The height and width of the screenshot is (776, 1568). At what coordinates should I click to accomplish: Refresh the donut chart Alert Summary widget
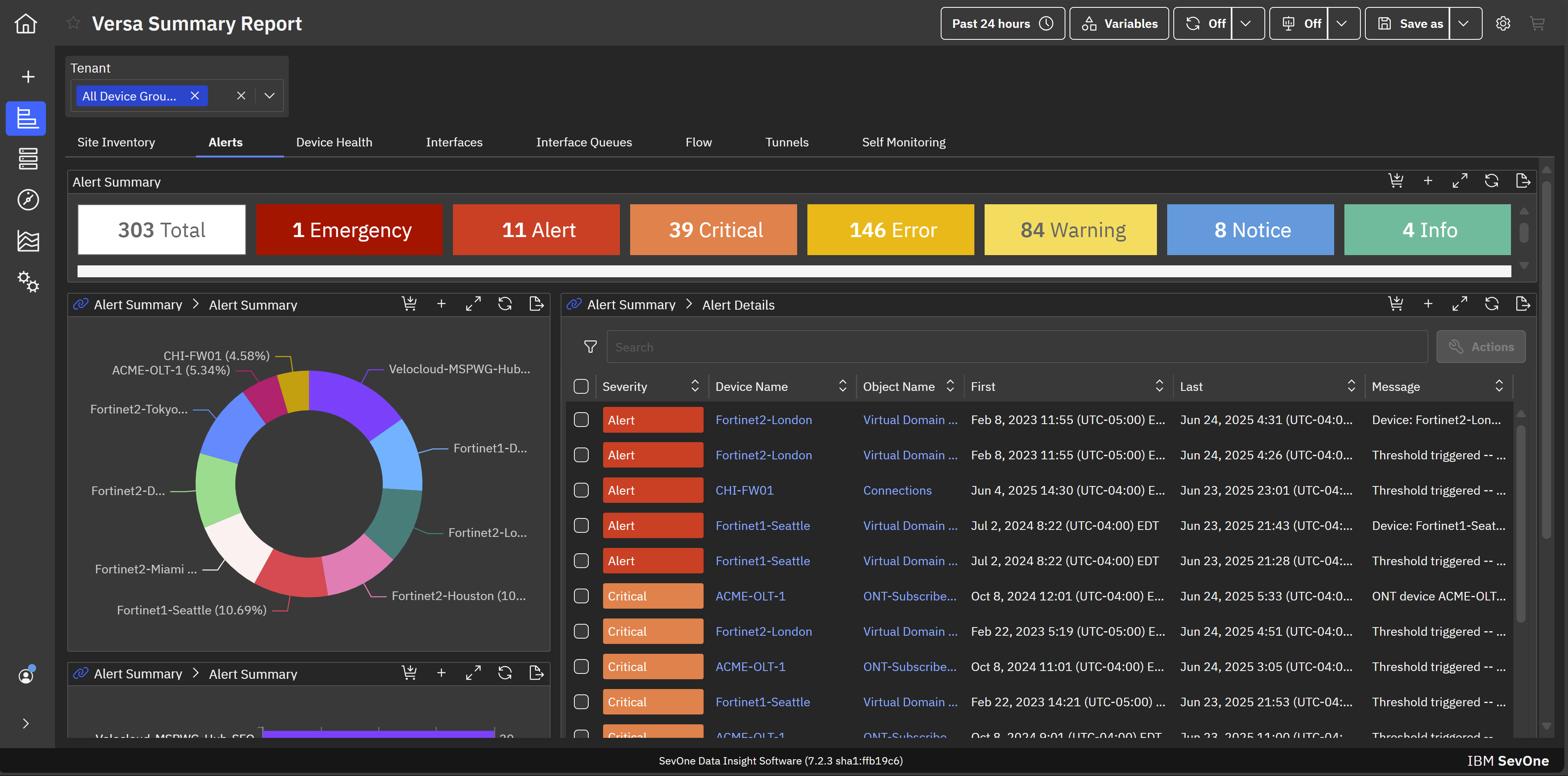[505, 304]
